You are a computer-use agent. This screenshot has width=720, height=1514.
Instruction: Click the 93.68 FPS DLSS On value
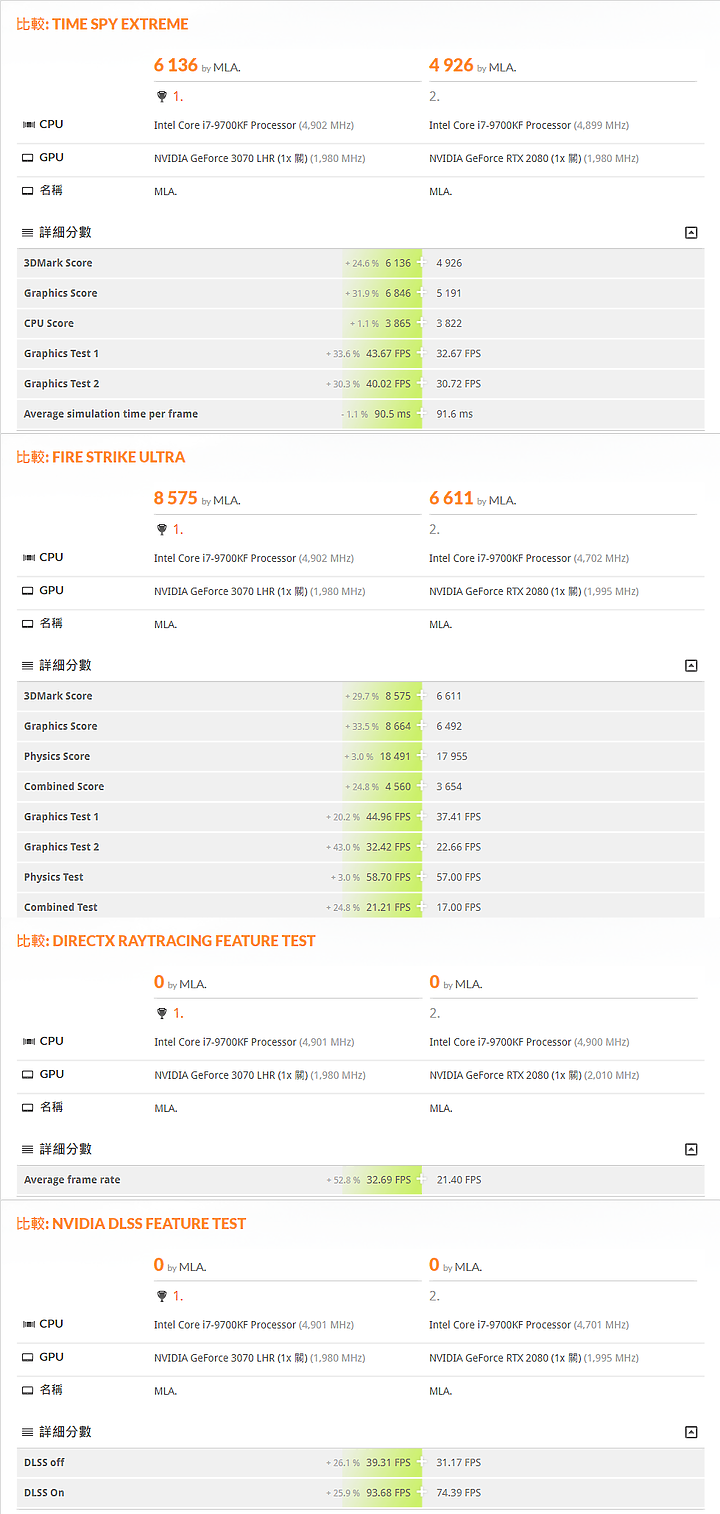388,1493
